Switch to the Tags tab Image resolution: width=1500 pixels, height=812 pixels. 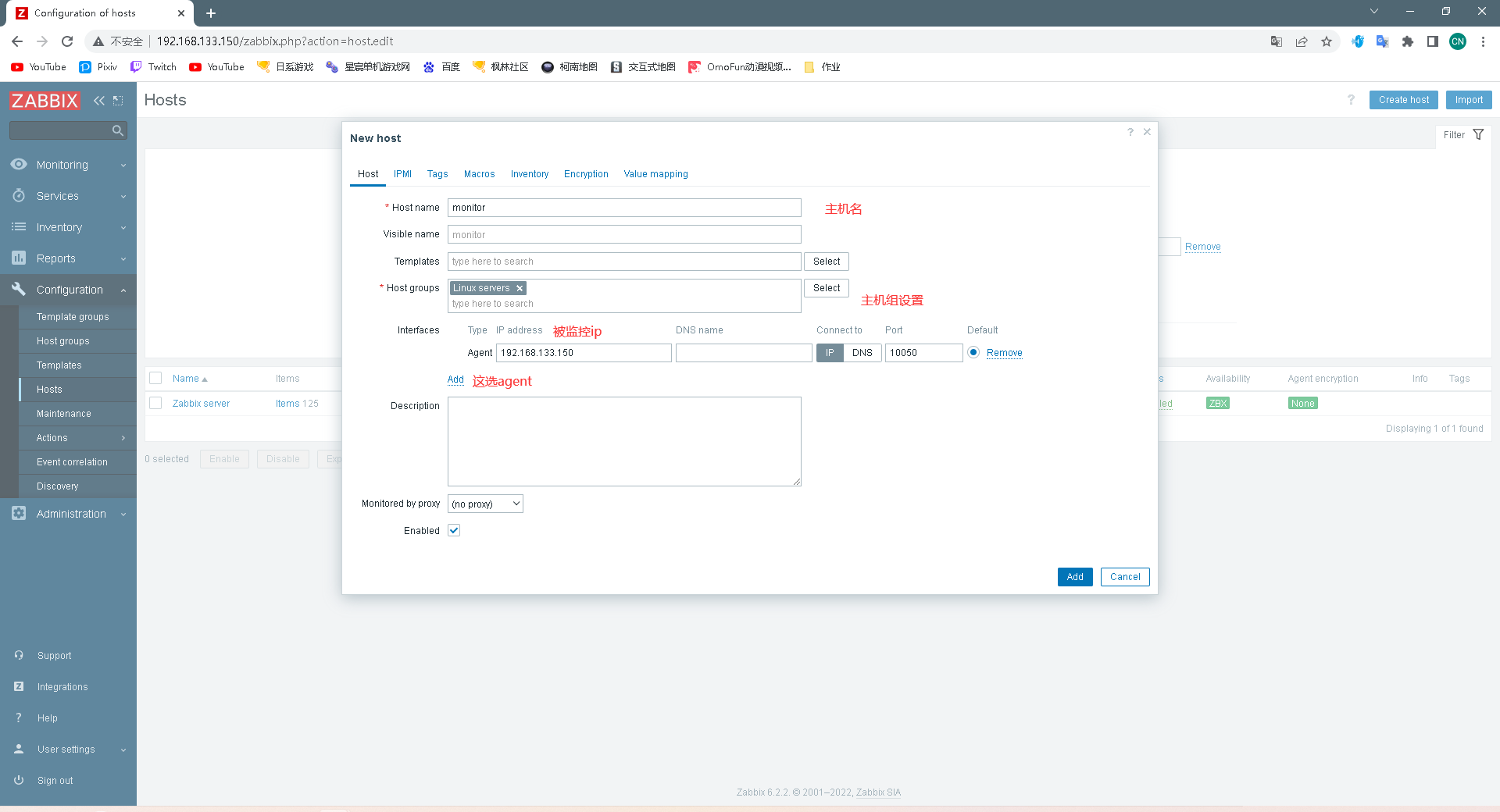tap(437, 174)
